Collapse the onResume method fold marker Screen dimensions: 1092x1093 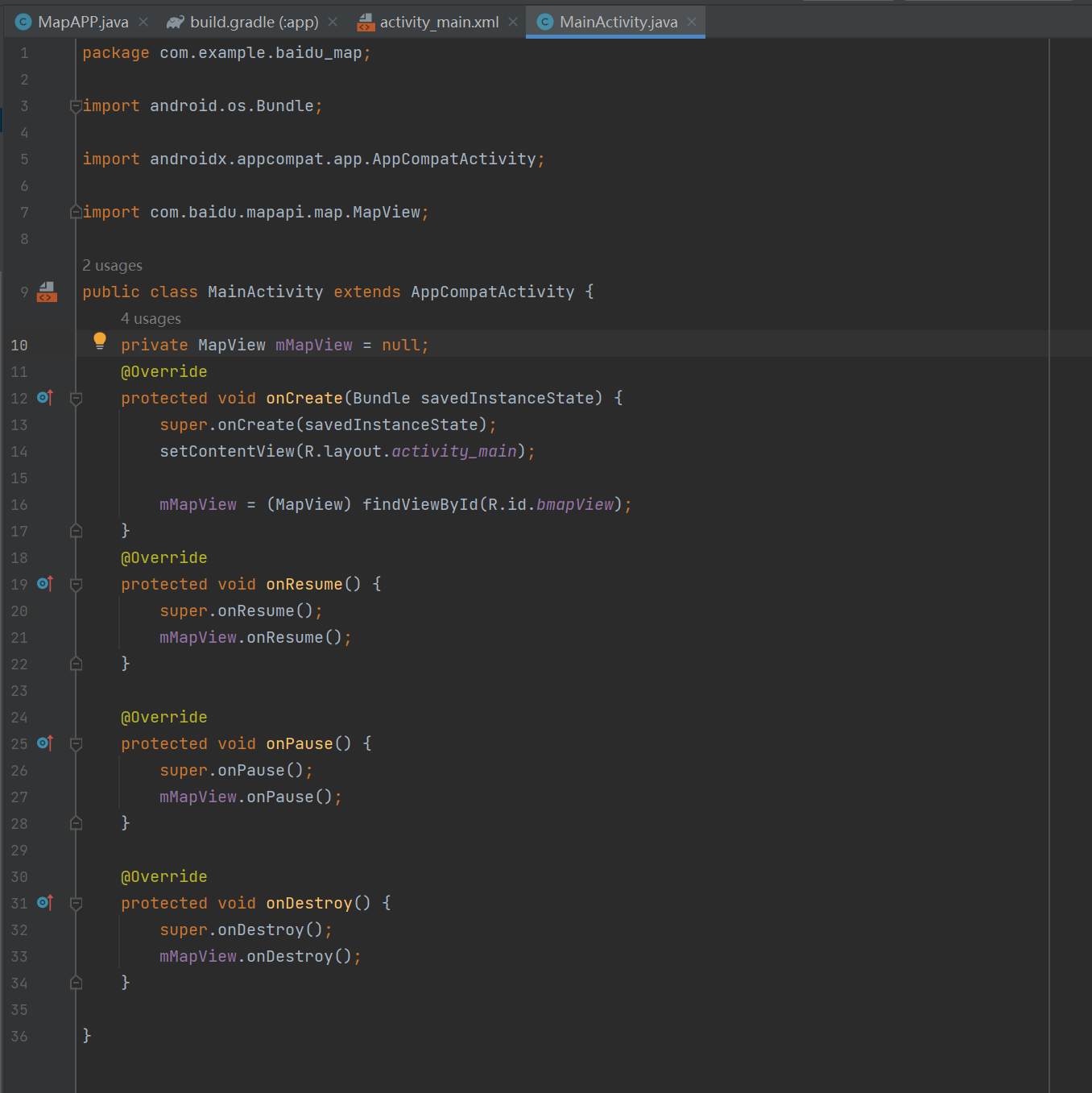click(x=76, y=584)
